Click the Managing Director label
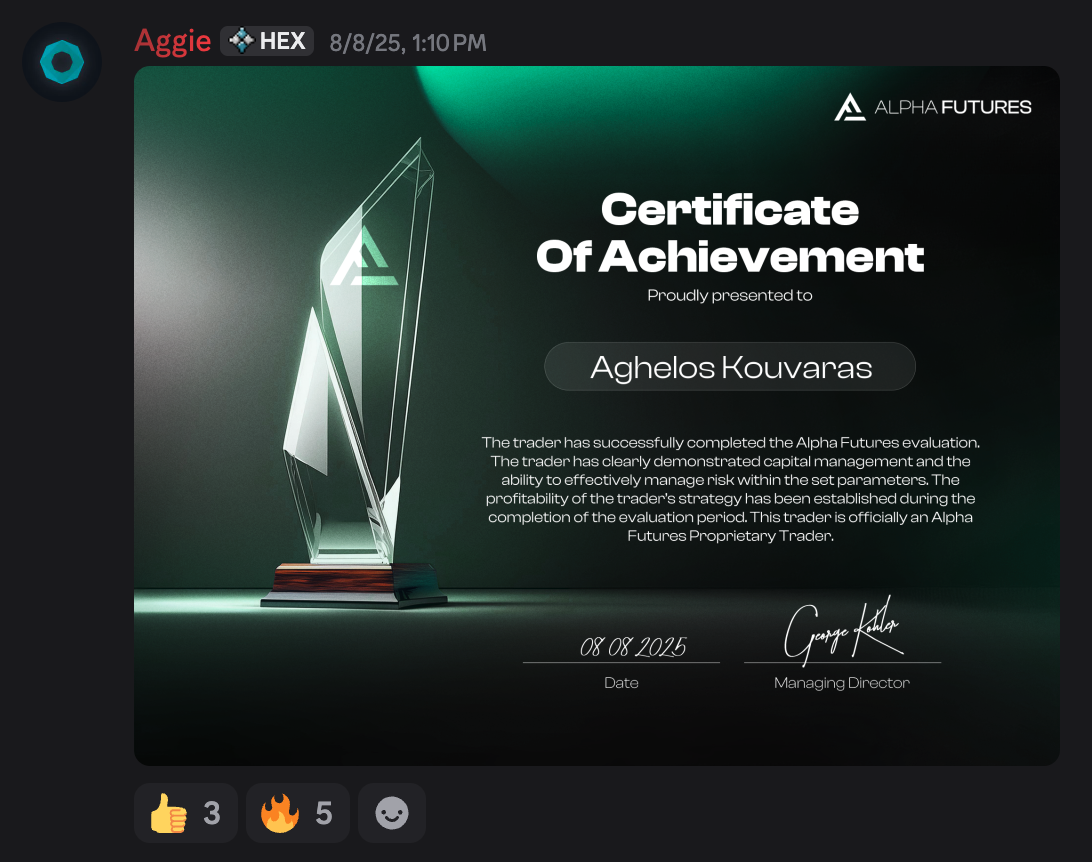Viewport: 1092px width, 862px height. click(842, 683)
